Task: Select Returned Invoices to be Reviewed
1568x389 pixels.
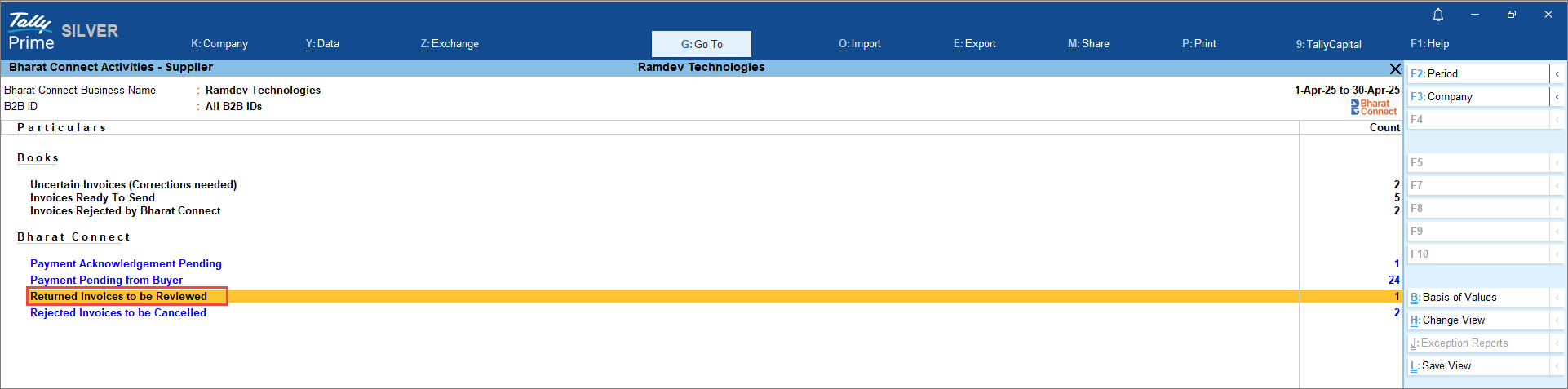Action: (x=119, y=297)
